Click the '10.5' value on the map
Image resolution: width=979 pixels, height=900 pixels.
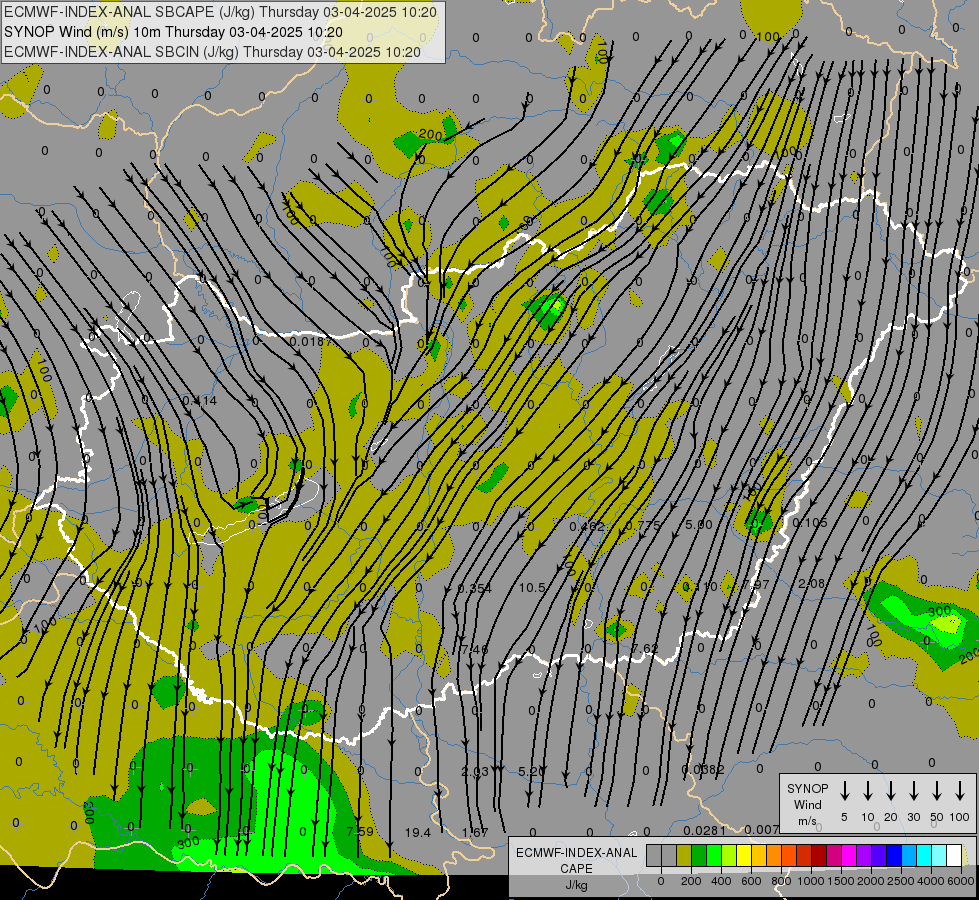532,588
